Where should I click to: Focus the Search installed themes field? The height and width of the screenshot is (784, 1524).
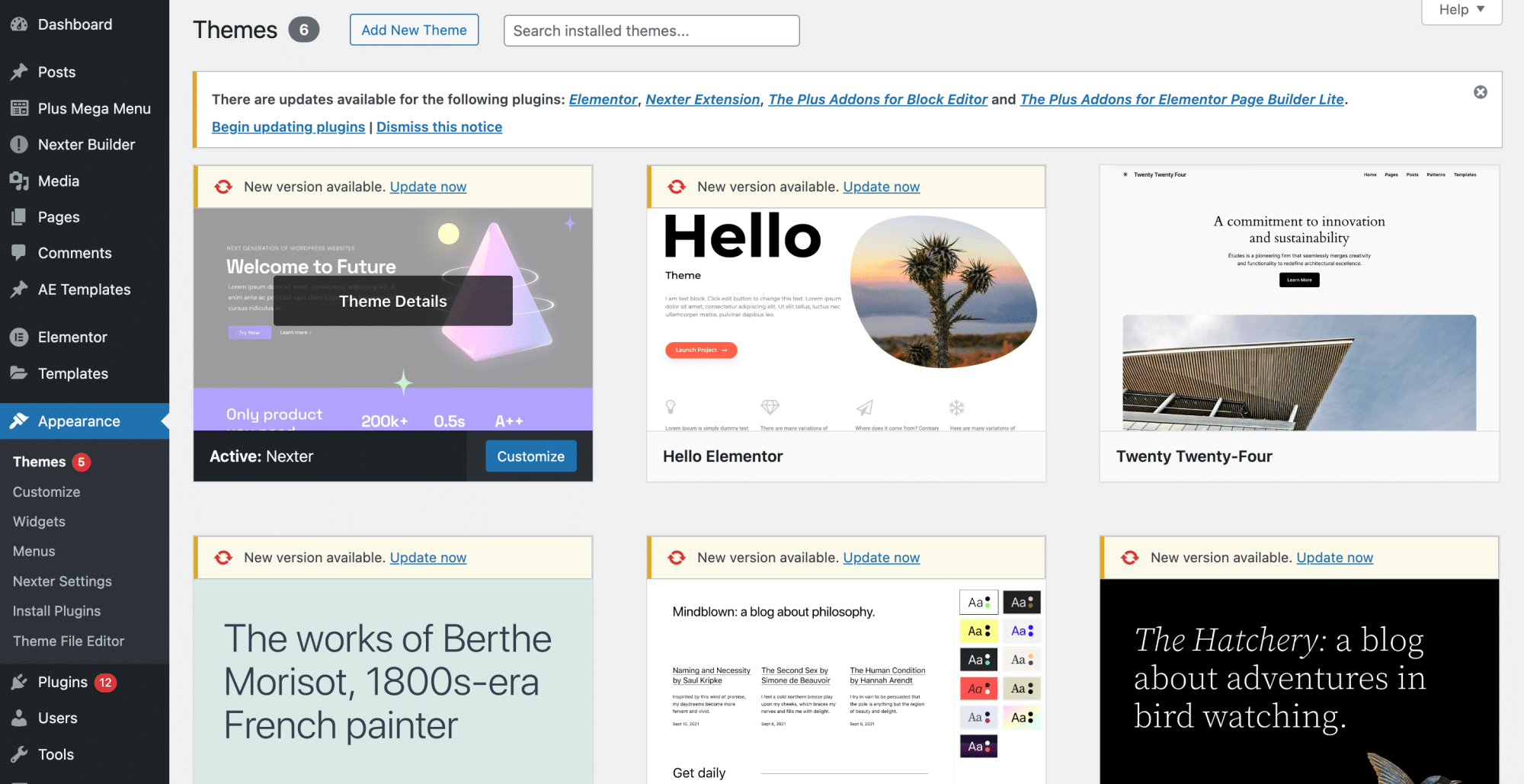[652, 30]
